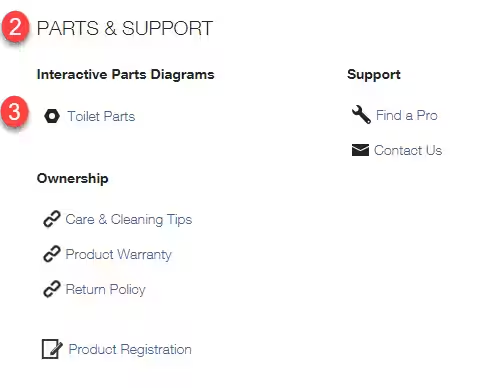The width and height of the screenshot is (480, 388).
Task: View the Product Warranty link
Action: pyautogui.click(x=118, y=254)
